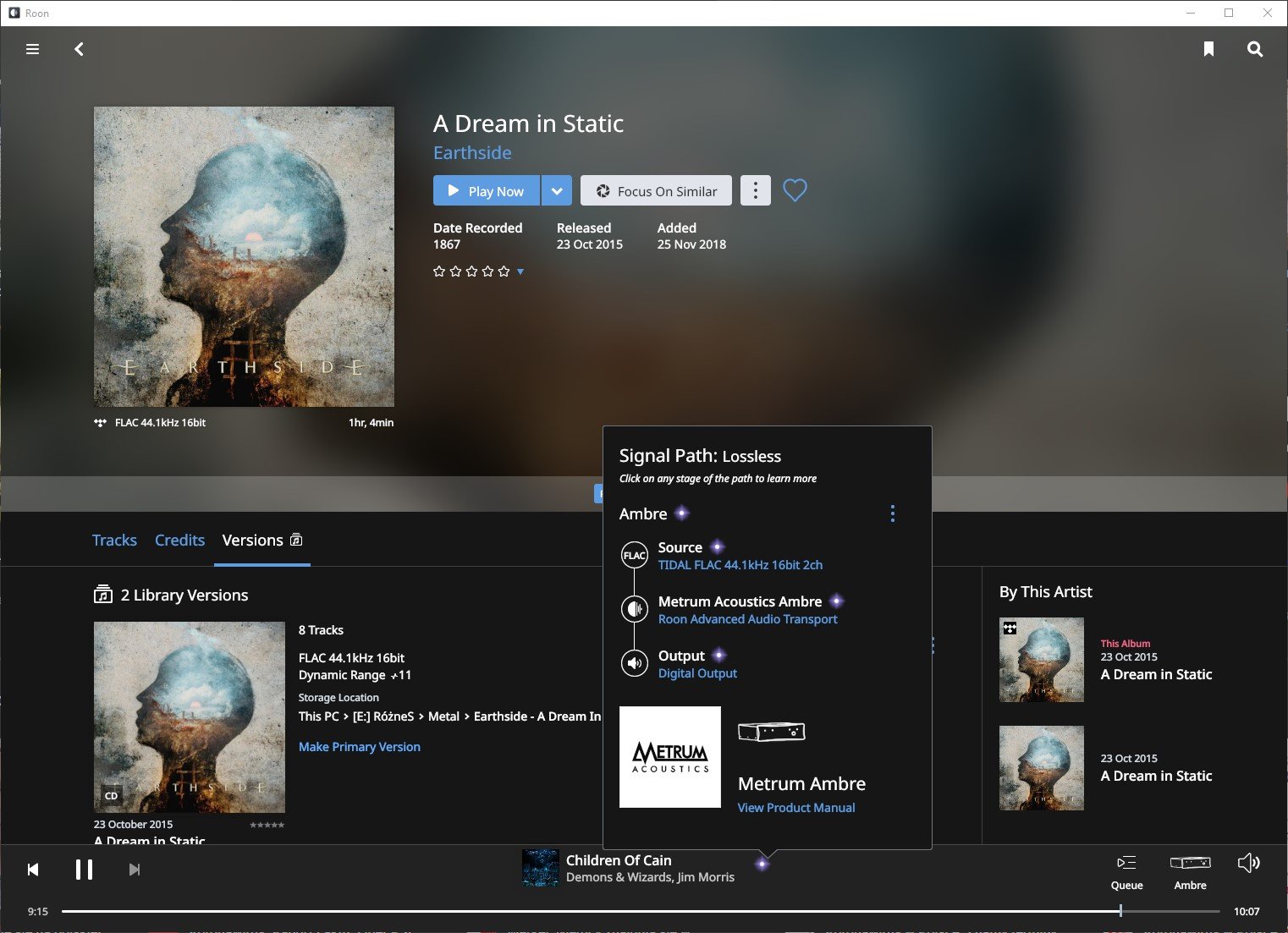Click the playback seek bar
Screen dimensions: 1288x933
pos(641,911)
